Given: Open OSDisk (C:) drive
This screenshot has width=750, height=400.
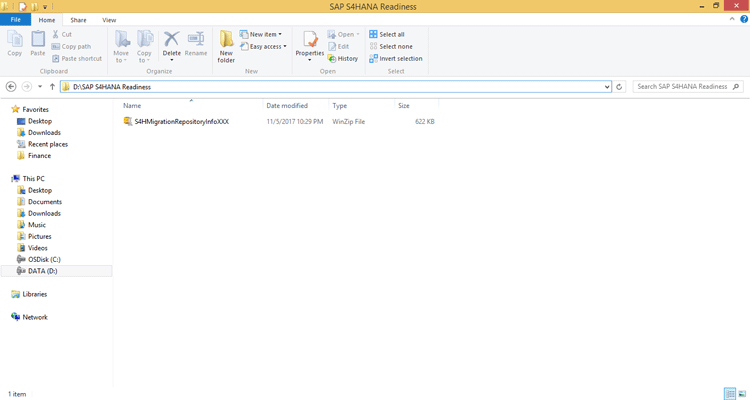Looking at the screenshot, I should click(39, 259).
